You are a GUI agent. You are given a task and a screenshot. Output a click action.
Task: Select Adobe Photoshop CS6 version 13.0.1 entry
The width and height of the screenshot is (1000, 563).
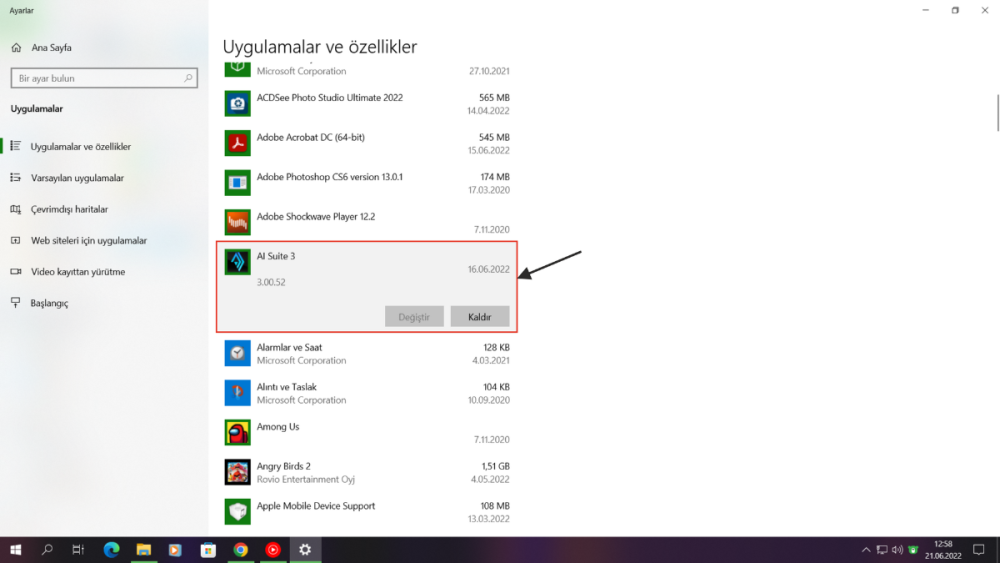tap(367, 183)
